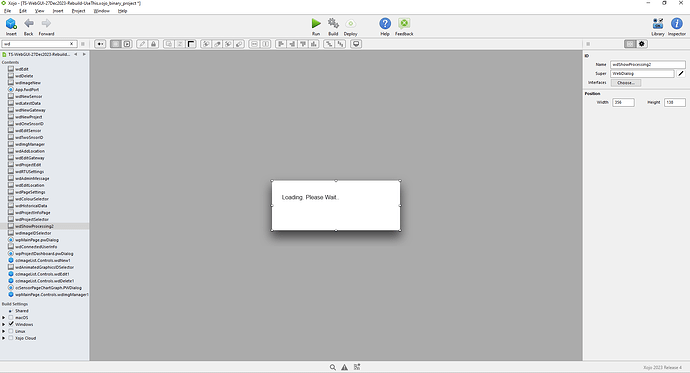Select wdNewGateway in the navigator
The width and height of the screenshot is (690, 373).
click(30, 110)
